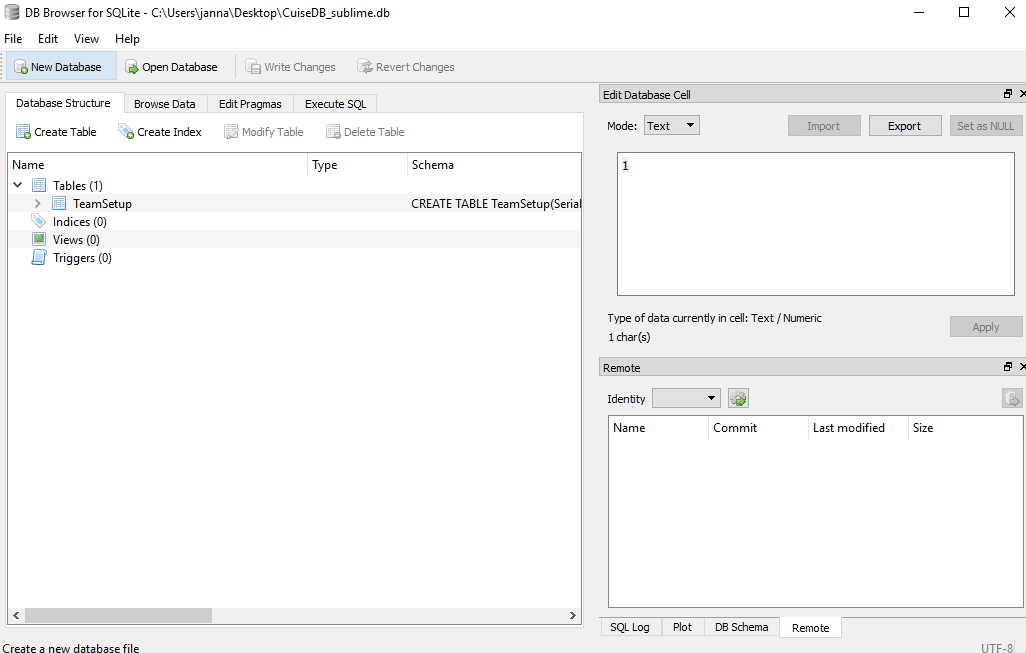Switch to the DB Schema tab
Image resolution: width=1026 pixels, height=653 pixels.
click(x=741, y=627)
